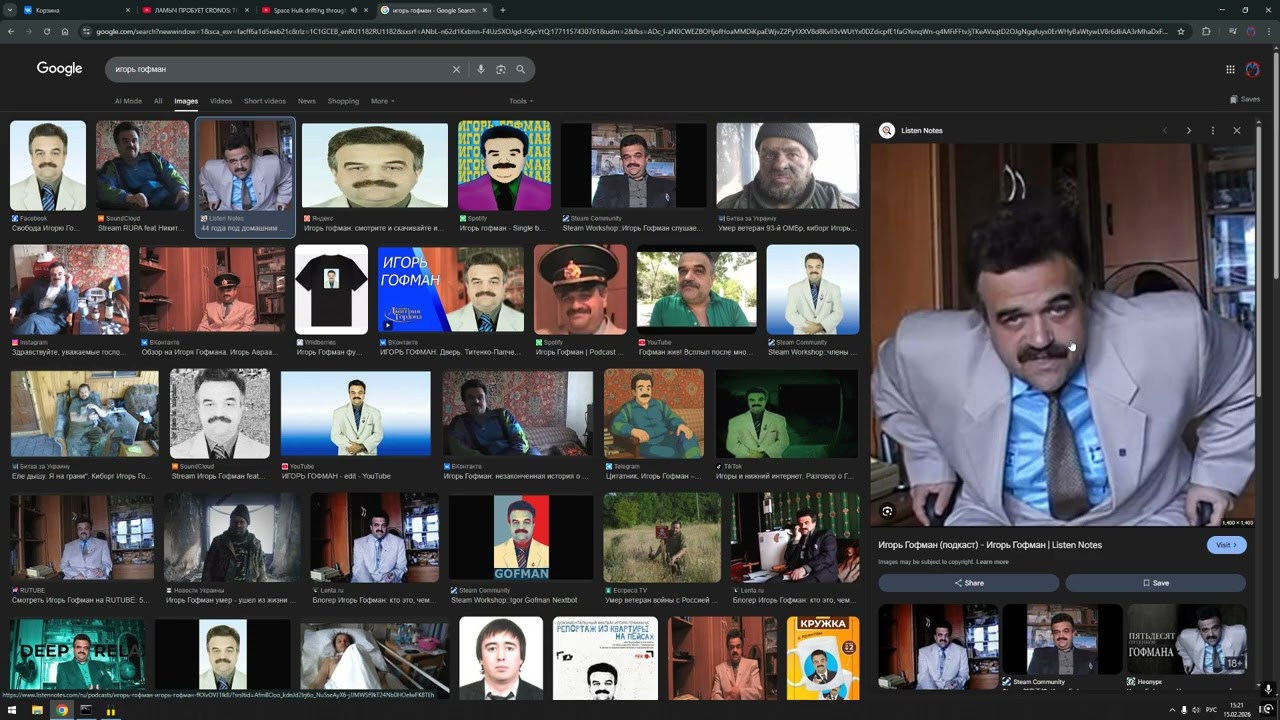Screen dimensions: 1280x720
Task: Open search by image camera icon
Action: tap(501, 69)
